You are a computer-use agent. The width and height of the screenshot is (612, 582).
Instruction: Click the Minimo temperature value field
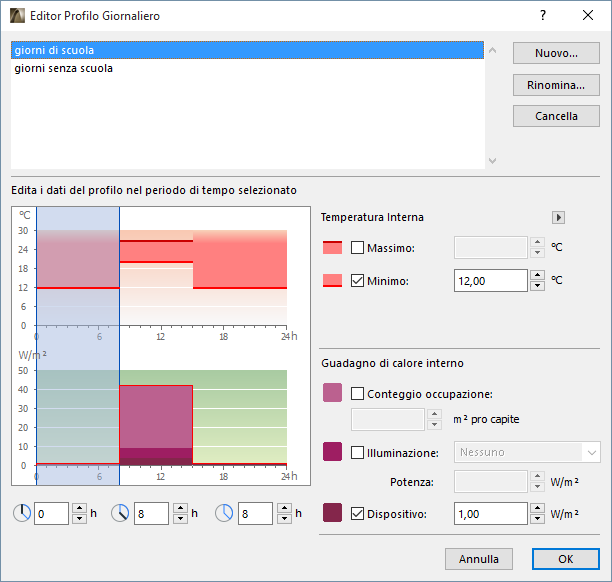point(491,281)
